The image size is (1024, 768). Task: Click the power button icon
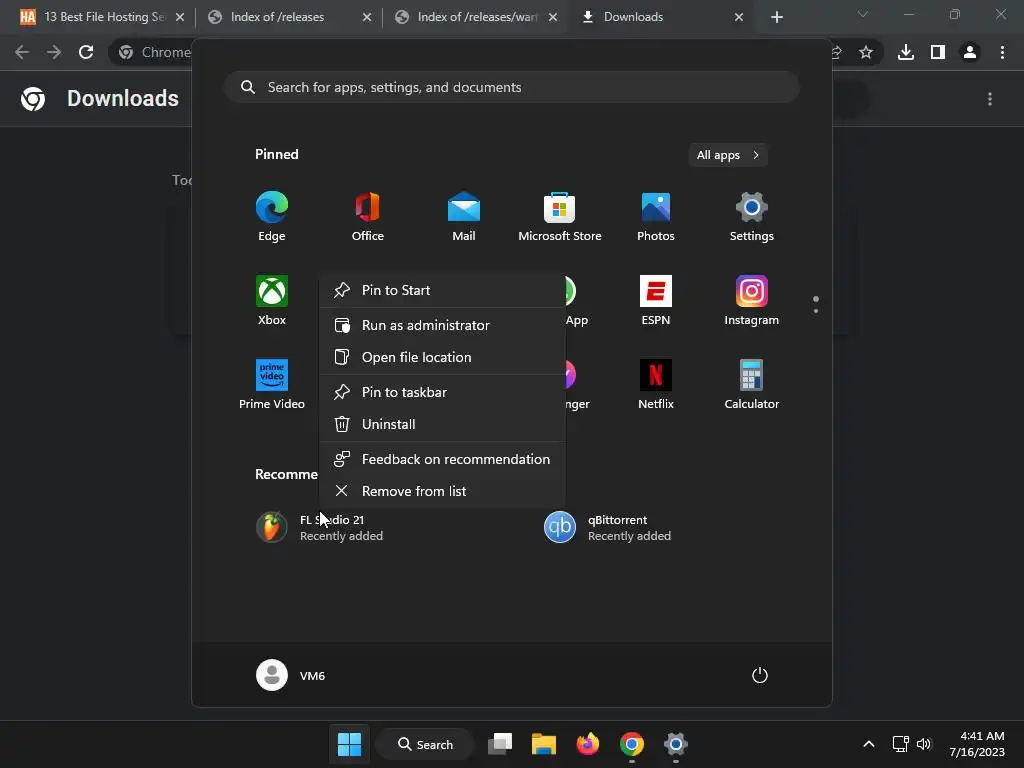pos(760,675)
